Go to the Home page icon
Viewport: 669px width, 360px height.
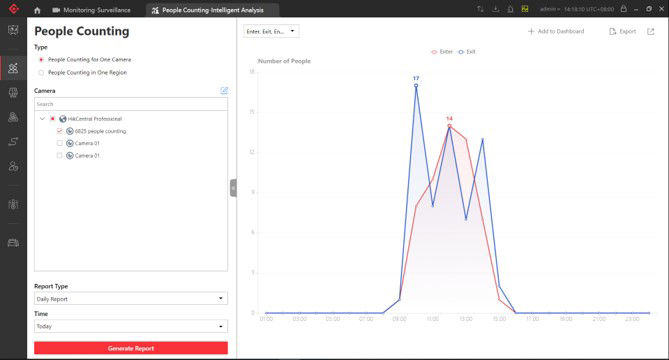click(37, 10)
